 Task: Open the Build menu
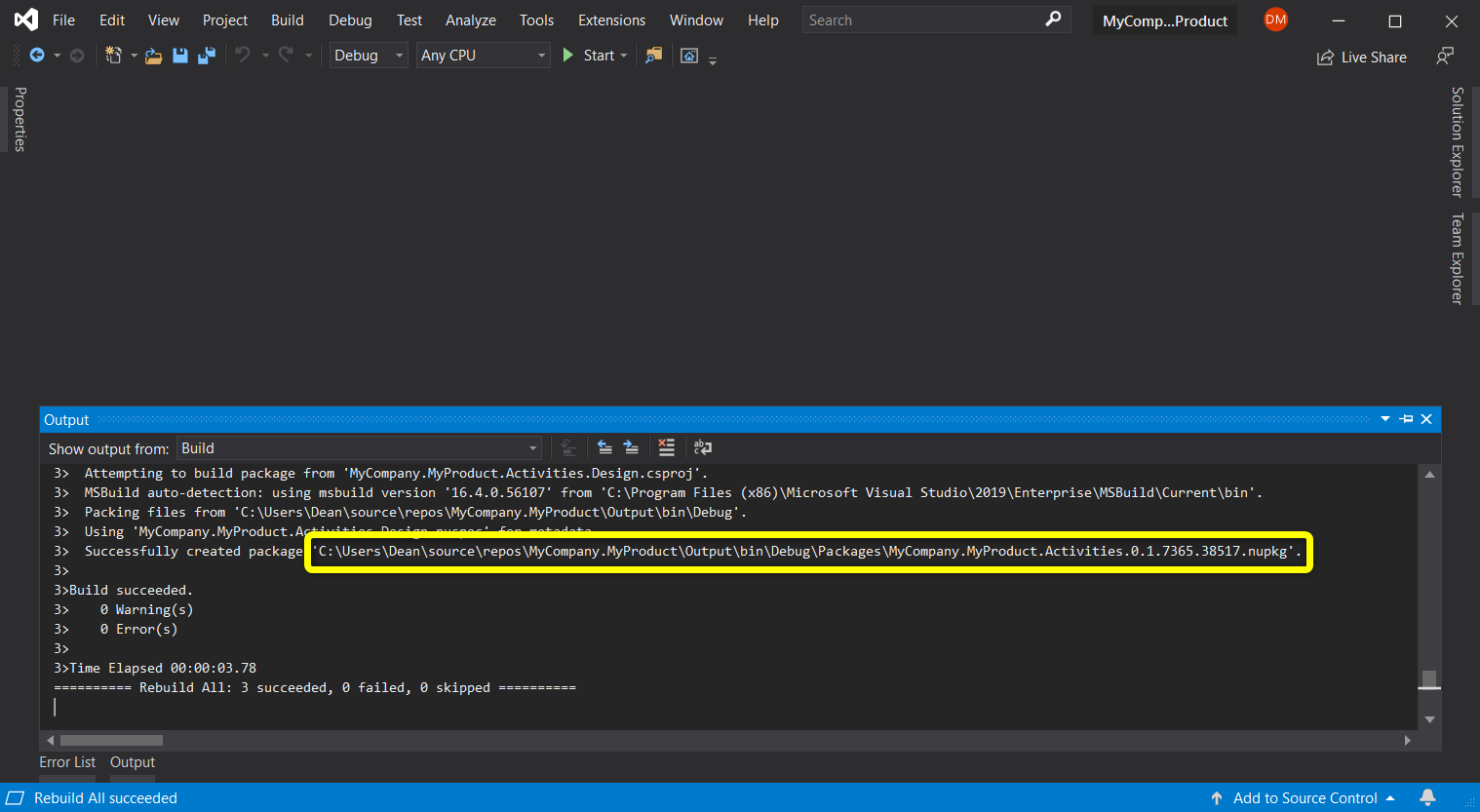point(288,19)
